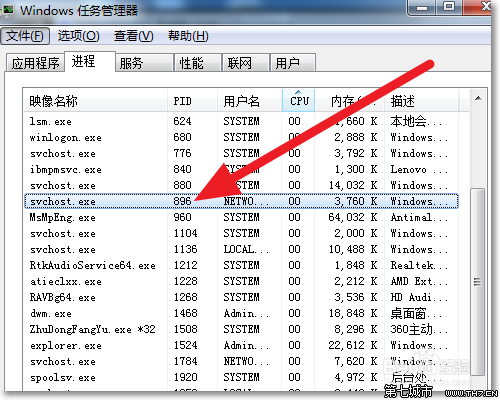Select the RAVBg64.exe process row

pos(241,297)
